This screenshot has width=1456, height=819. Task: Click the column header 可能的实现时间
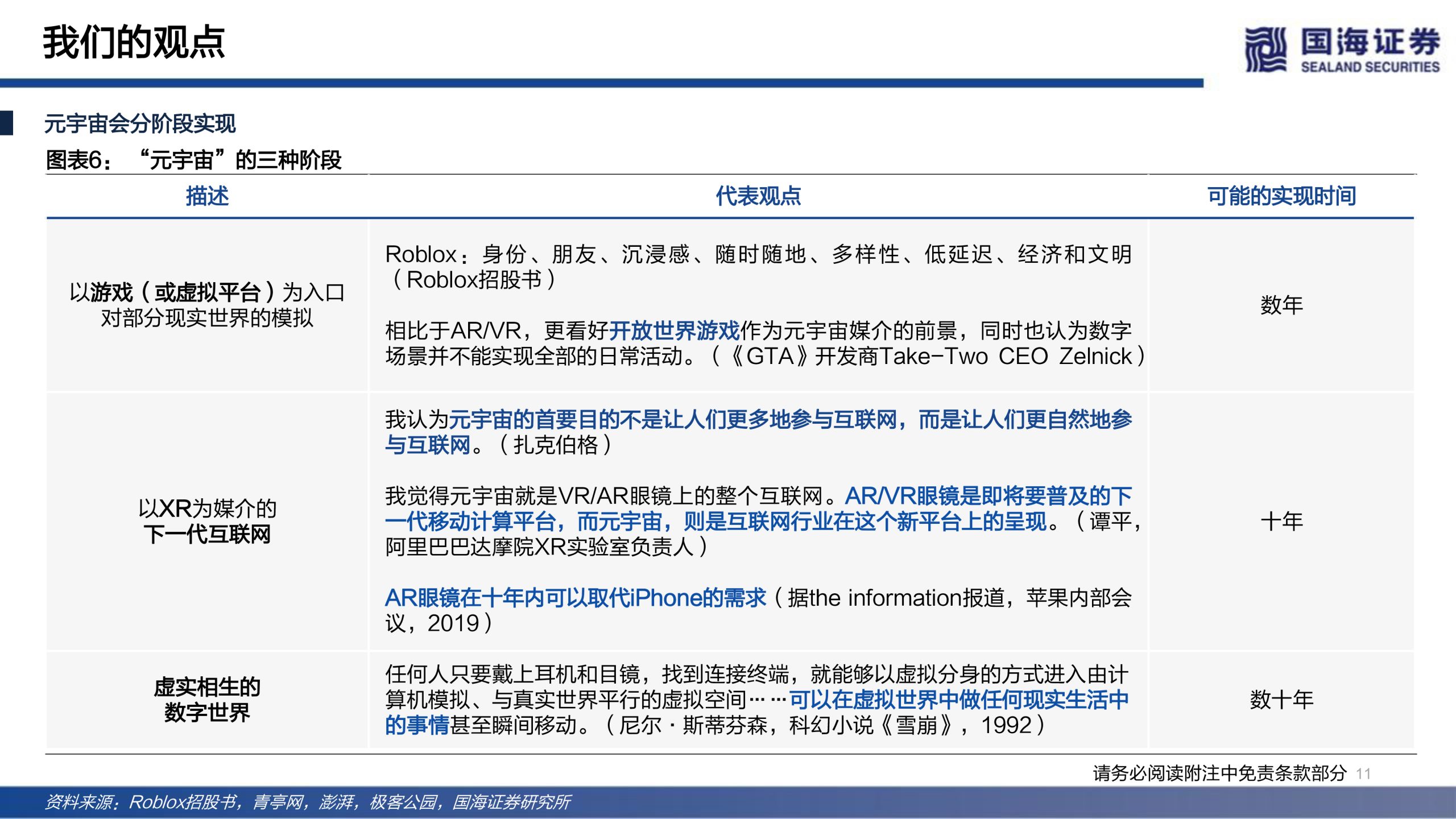click(1281, 196)
